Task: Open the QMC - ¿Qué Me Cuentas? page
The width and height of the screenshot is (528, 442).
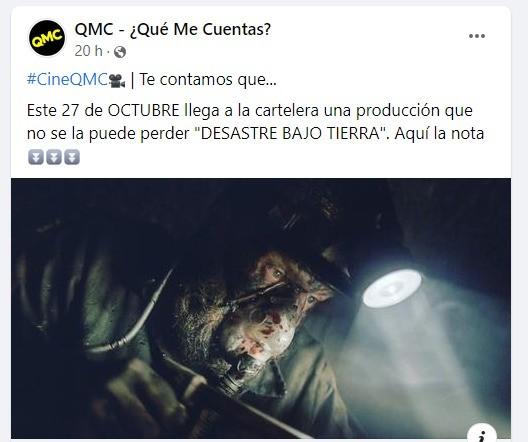Action: tap(173, 30)
